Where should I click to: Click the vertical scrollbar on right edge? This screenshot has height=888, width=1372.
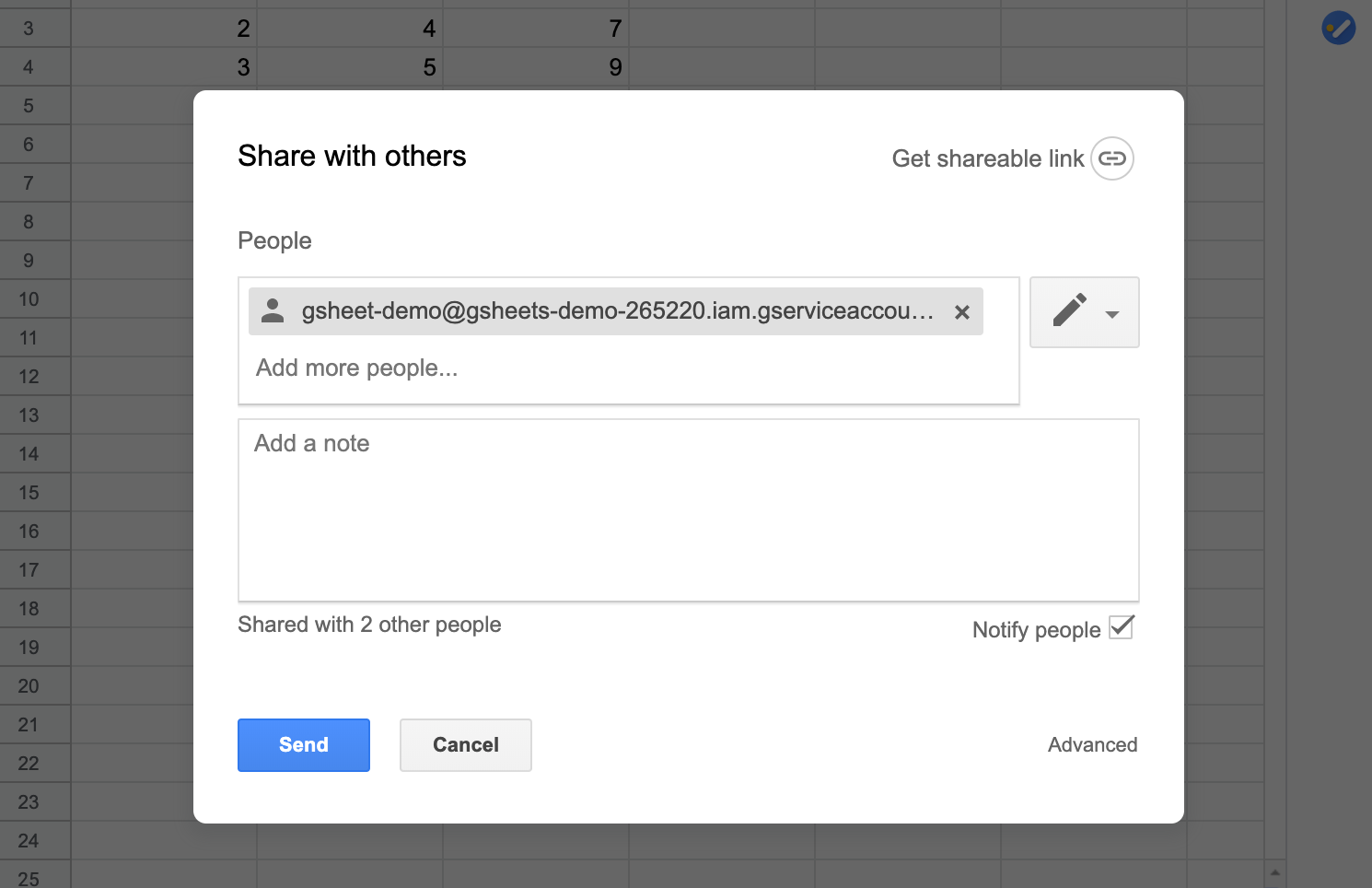pos(1273,461)
